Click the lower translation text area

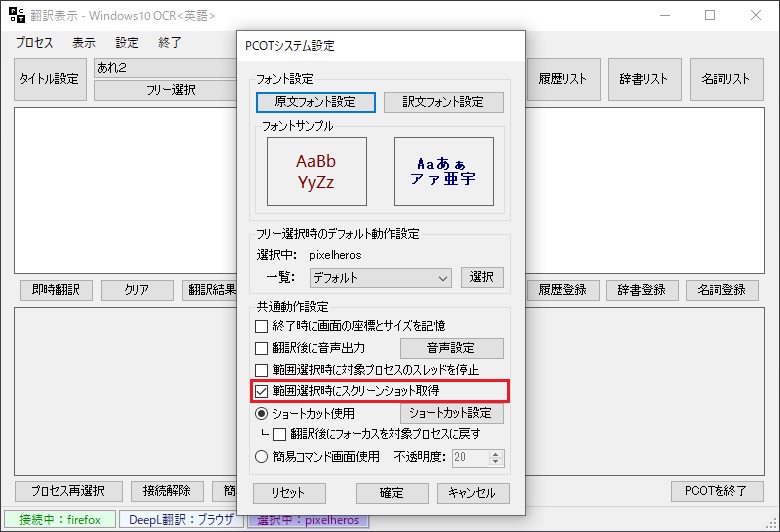(x=125, y=391)
